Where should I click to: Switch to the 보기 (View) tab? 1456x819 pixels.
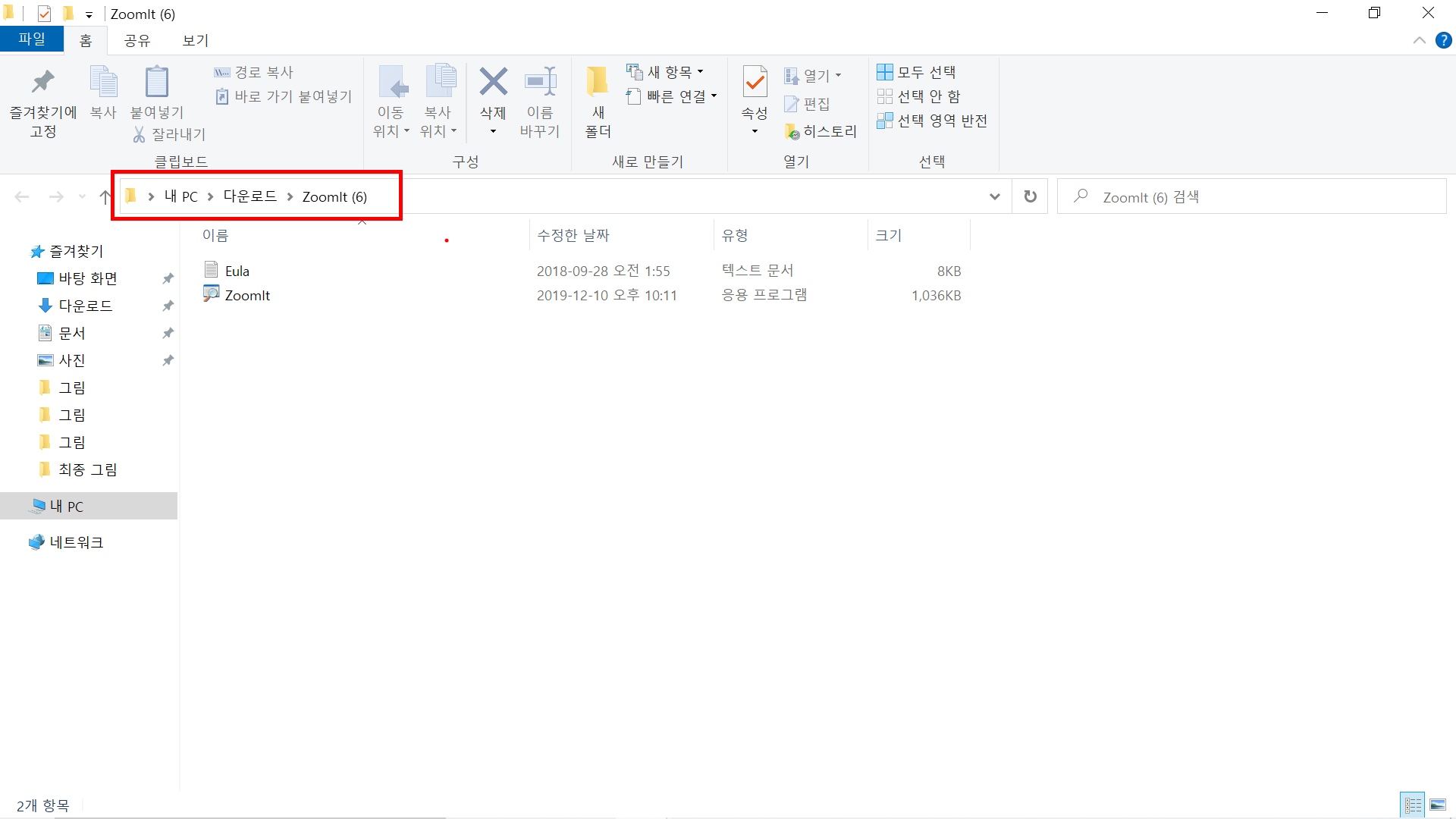click(x=196, y=40)
